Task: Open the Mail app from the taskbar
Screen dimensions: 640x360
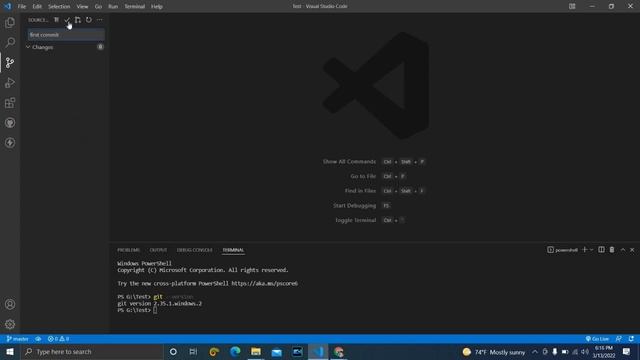Action: click(x=277, y=351)
